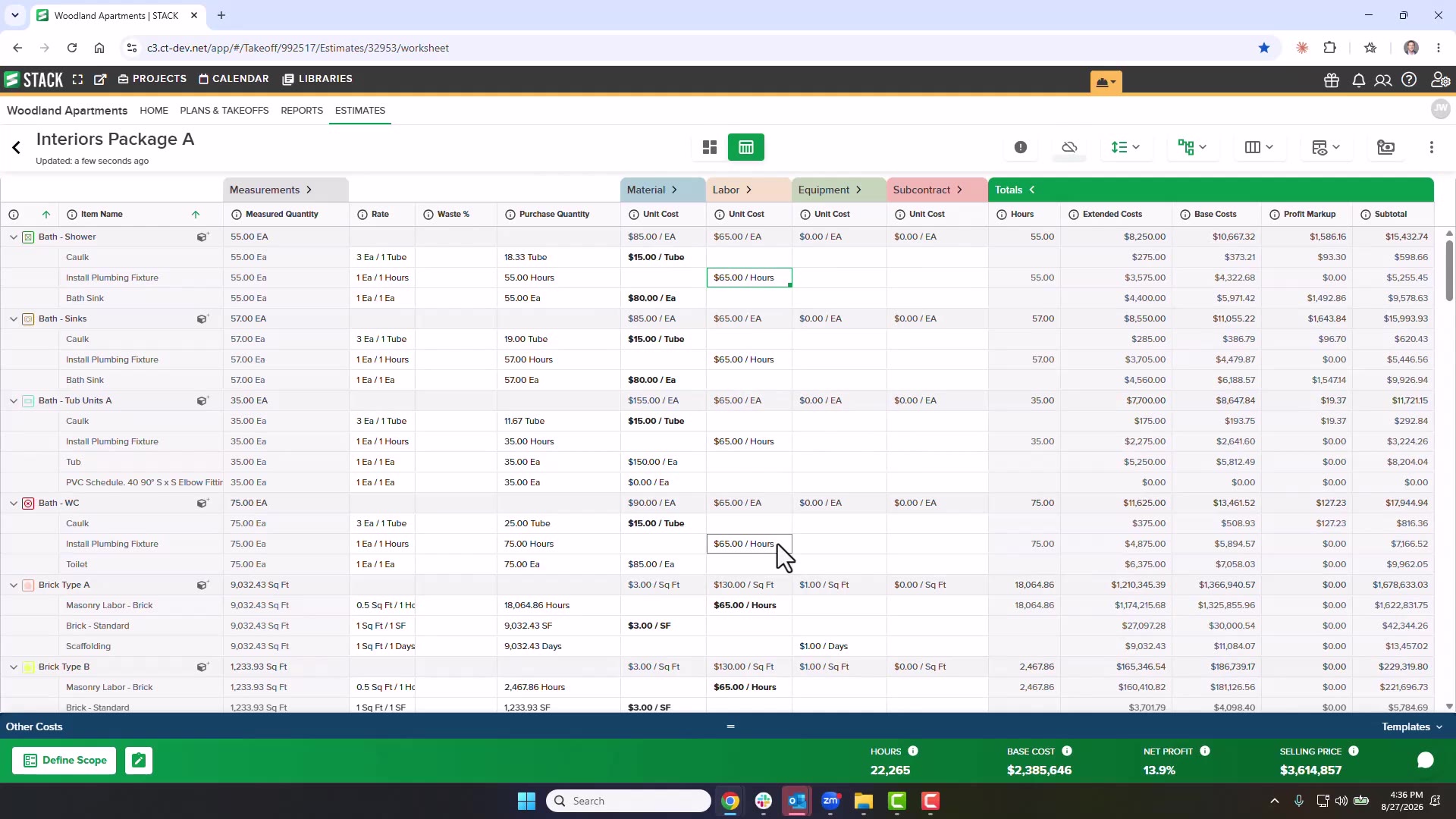Open the dashboard grid view icon
This screenshot has height=819, width=1456.
point(710,147)
